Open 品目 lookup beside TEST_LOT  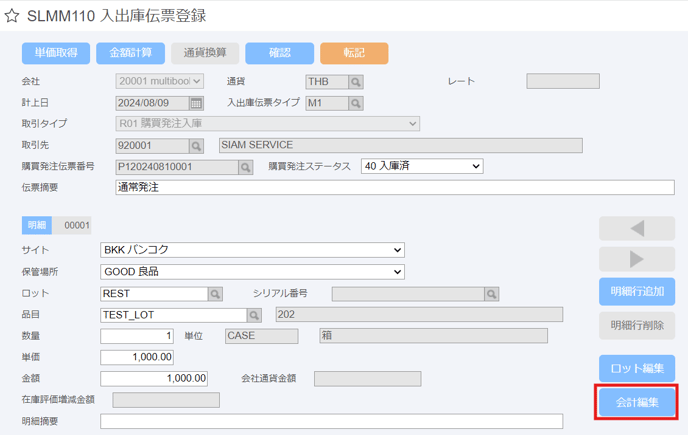click(x=254, y=315)
